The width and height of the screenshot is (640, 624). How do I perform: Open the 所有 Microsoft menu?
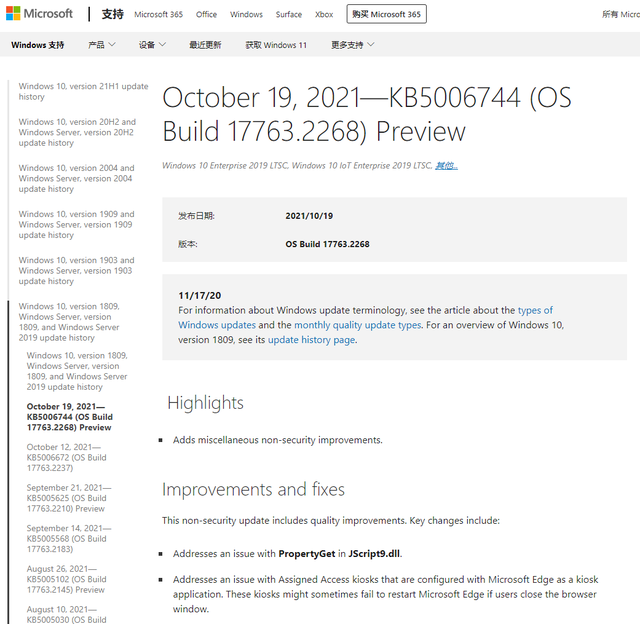(621, 14)
